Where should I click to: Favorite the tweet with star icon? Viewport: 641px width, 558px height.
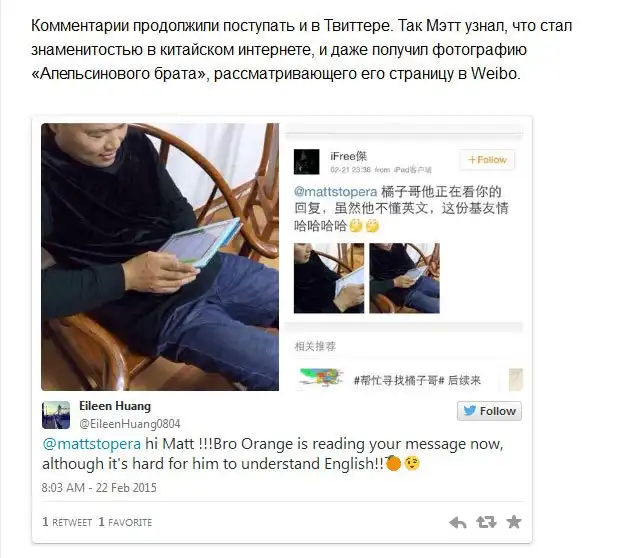pyautogui.click(x=514, y=522)
